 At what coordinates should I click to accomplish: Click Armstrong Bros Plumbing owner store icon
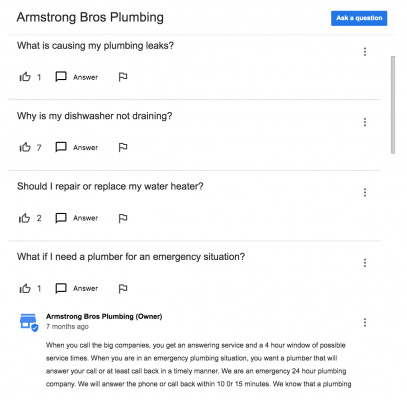[x=29, y=323]
